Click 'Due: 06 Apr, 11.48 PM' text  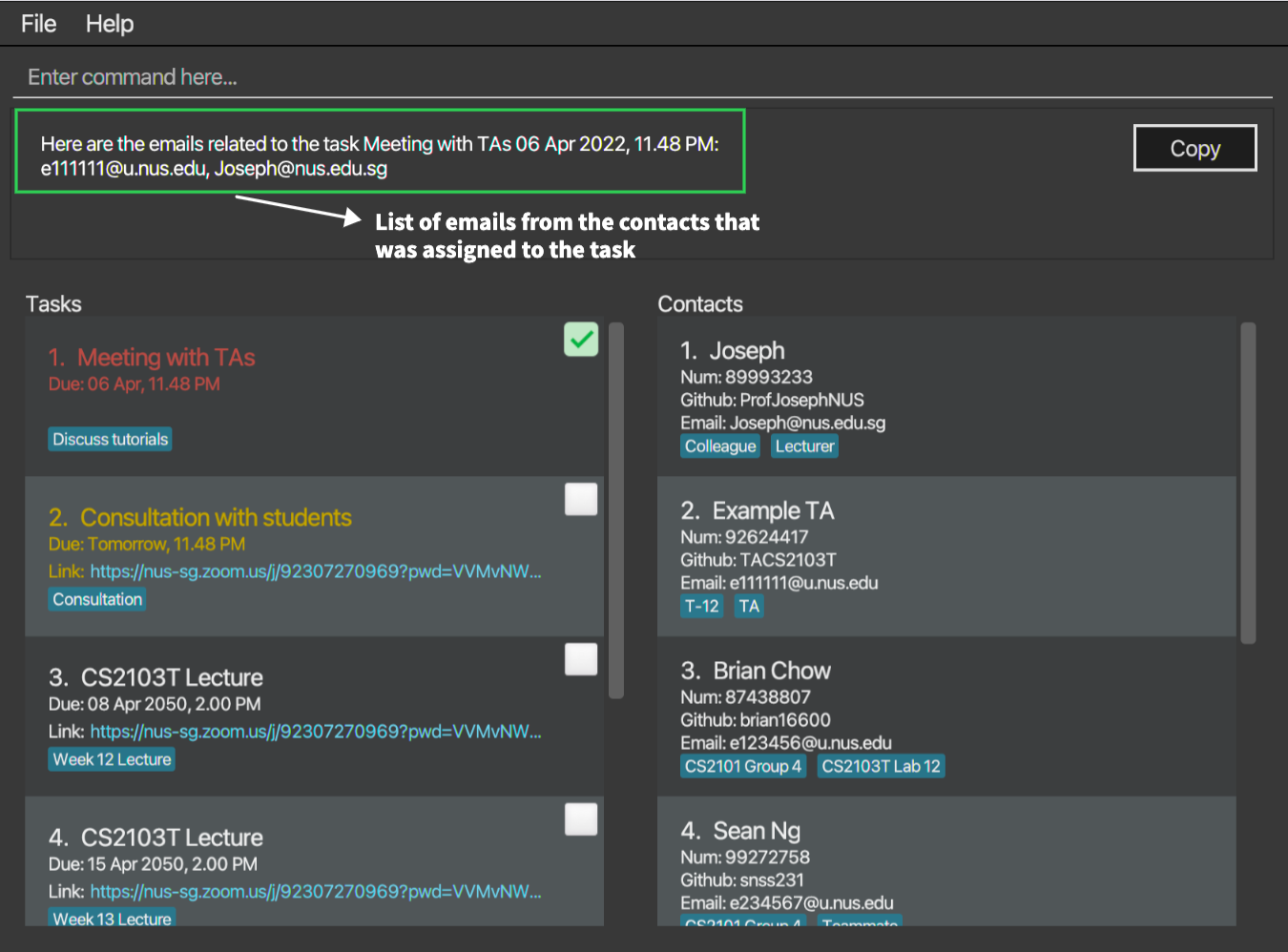(135, 384)
